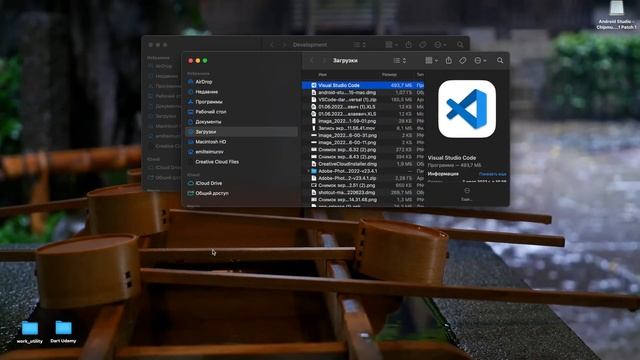Click the iCloud Drive cloud icon

pos(190,183)
